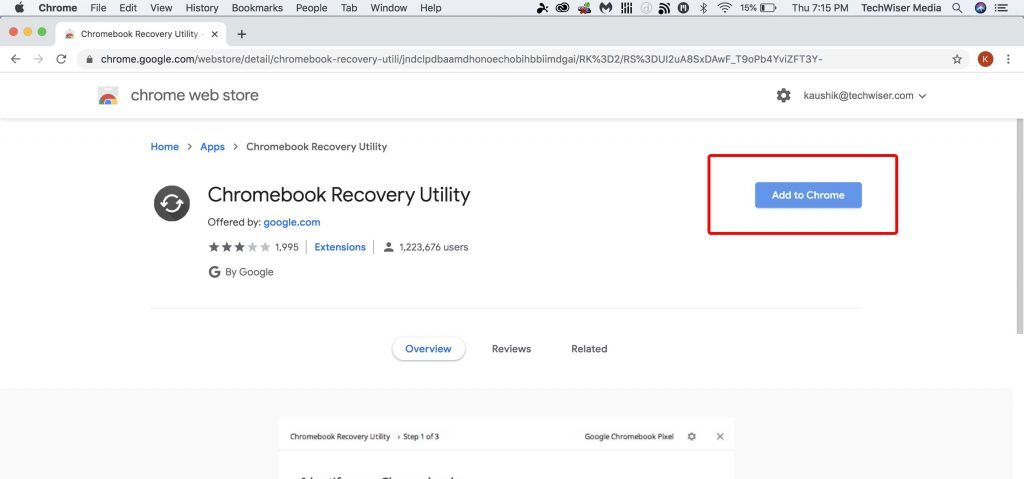Open the web store settings gear
Image resolution: width=1024 pixels, height=479 pixels.
click(x=783, y=95)
